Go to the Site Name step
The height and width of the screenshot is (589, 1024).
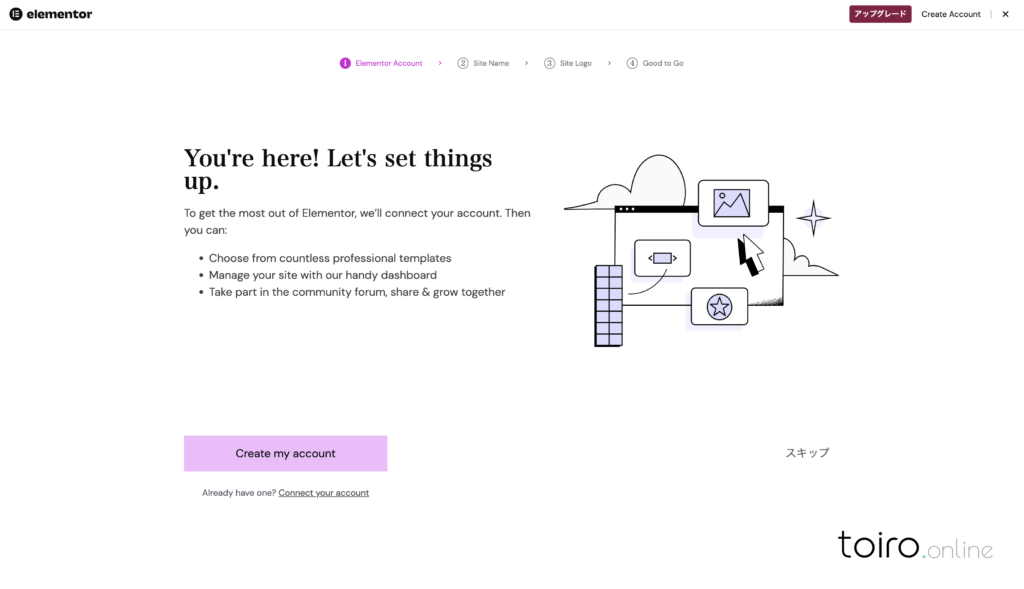coord(491,63)
